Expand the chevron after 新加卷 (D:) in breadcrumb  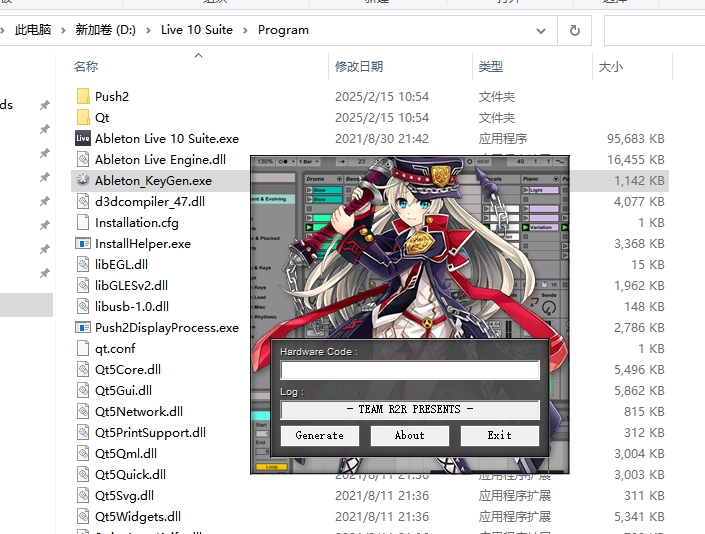[148, 31]
